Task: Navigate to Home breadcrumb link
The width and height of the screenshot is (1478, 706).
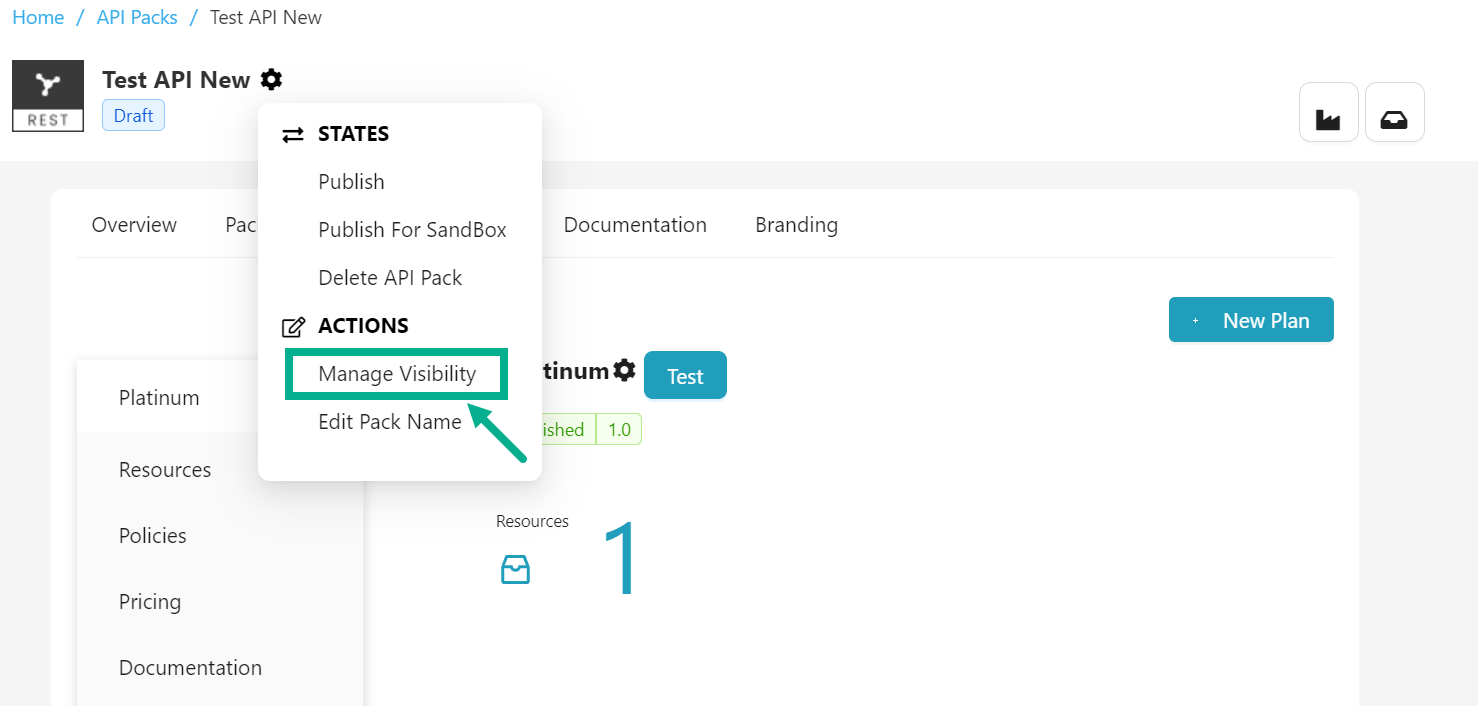Action: click(x=38, y=18)
